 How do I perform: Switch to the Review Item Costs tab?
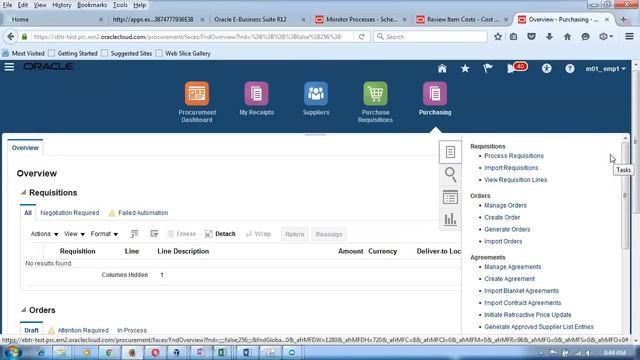pyautogui.click(x=462, y=20)
